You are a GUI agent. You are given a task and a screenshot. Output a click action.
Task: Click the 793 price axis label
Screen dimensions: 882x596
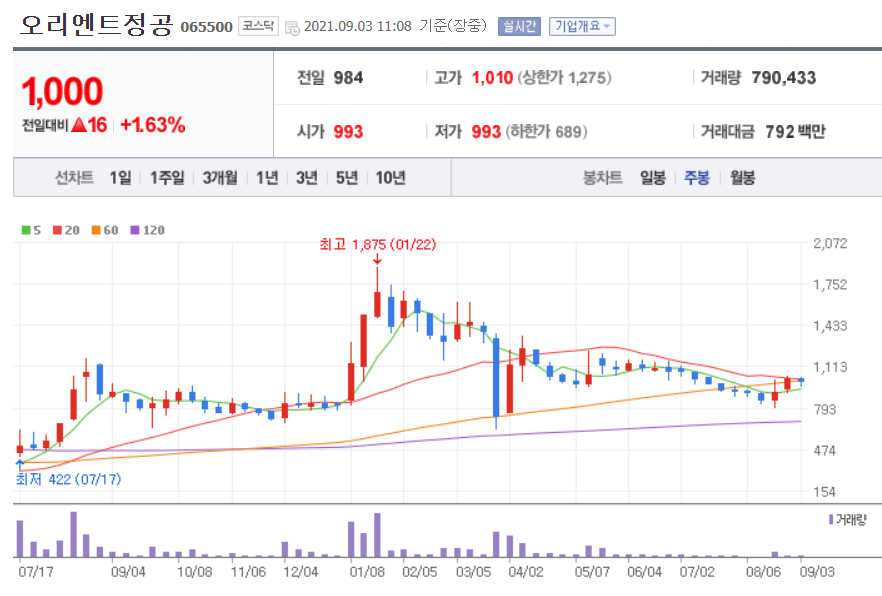pos(825,409)
